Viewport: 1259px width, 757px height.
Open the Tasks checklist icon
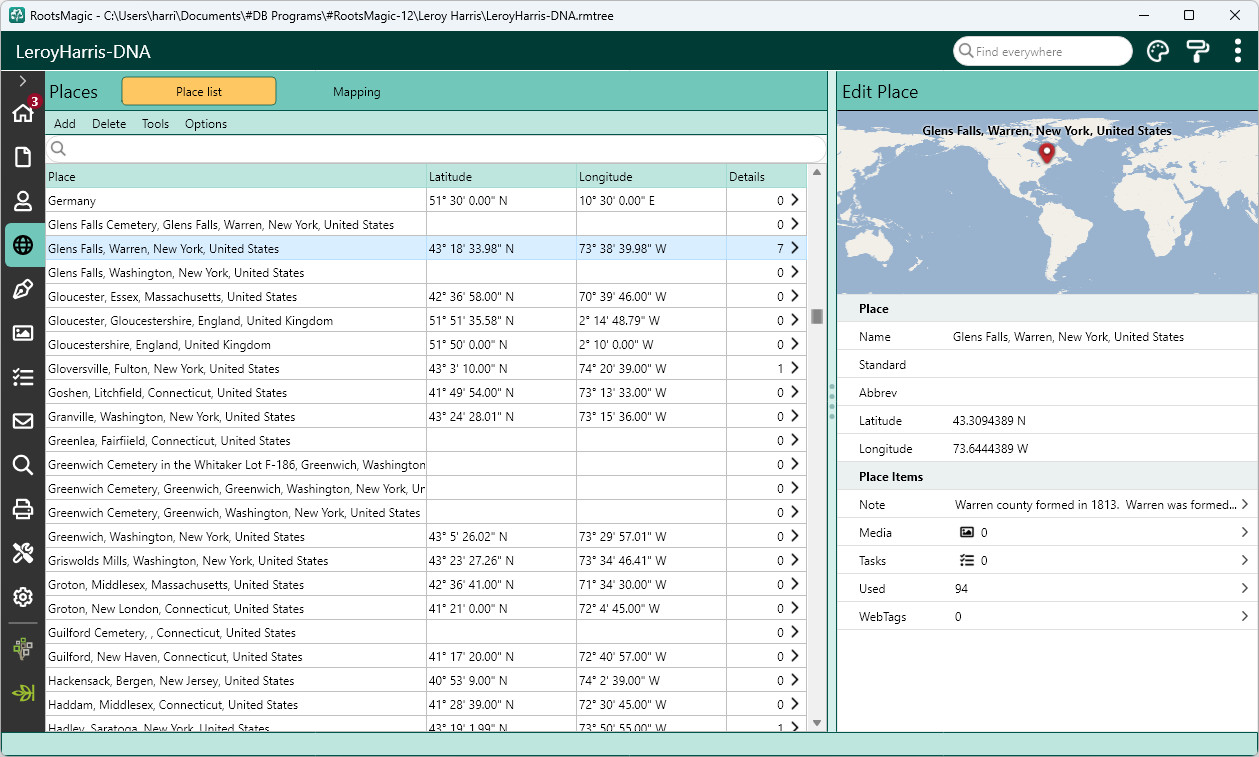click(x=23, y=377)
